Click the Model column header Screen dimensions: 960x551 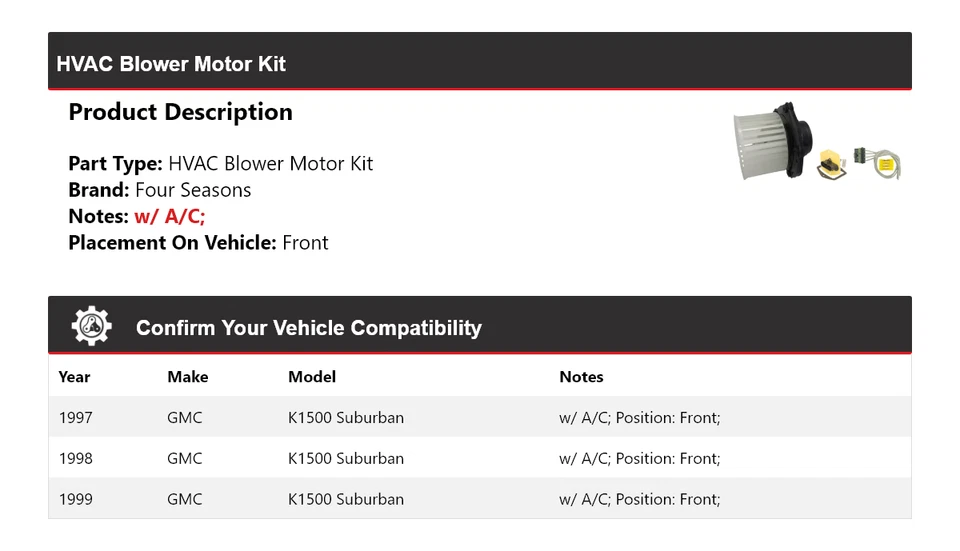[x=312, y=377]
